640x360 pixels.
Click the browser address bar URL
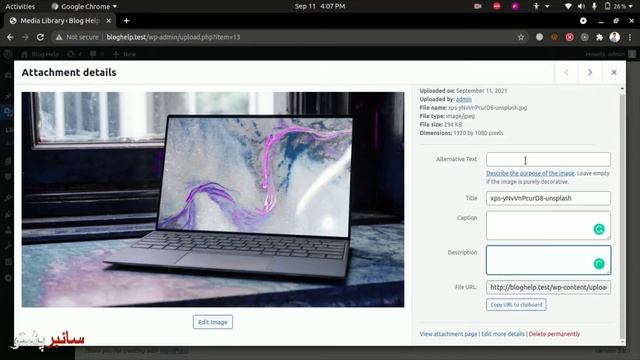coord(173,37)
